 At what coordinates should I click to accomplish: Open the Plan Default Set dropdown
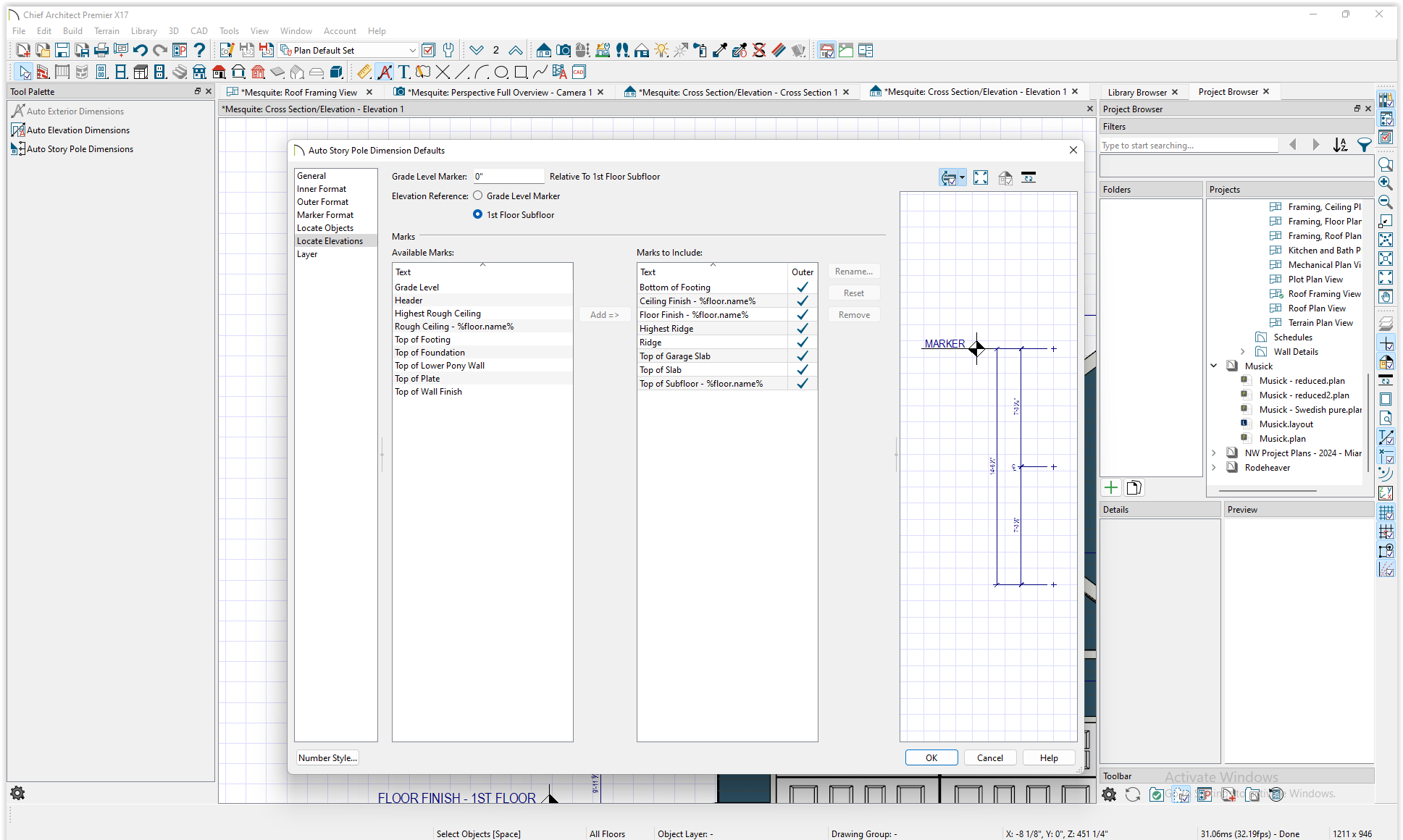tap(412, 50)
